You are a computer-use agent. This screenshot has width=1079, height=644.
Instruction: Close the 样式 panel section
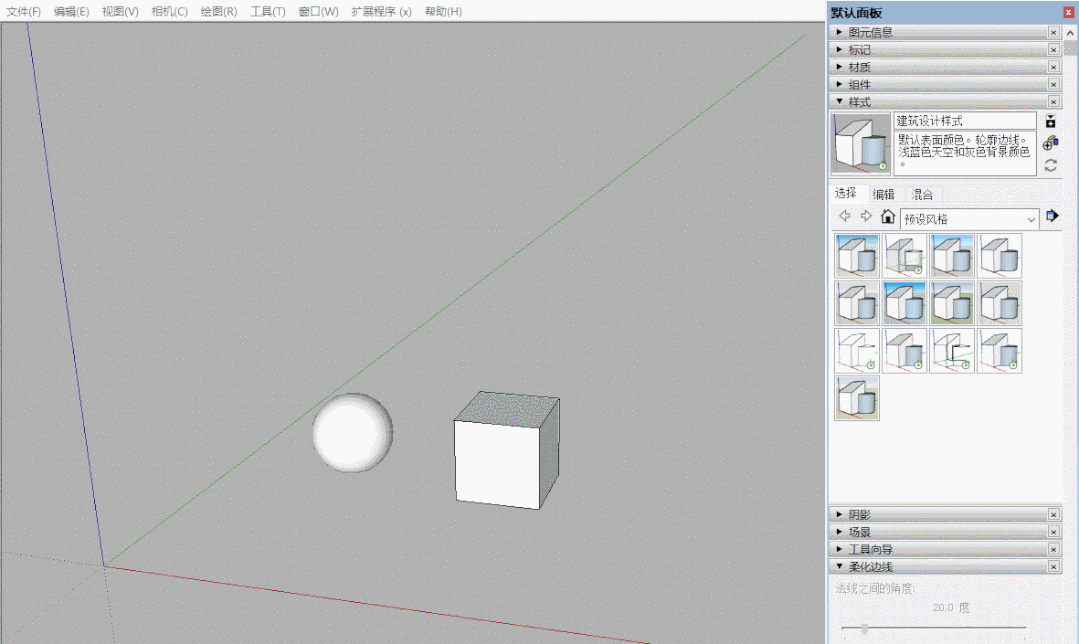(1054, 102)
